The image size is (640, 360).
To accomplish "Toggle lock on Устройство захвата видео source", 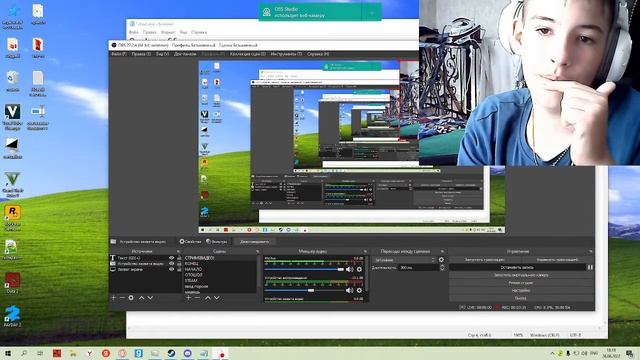I will pos(179,264).
